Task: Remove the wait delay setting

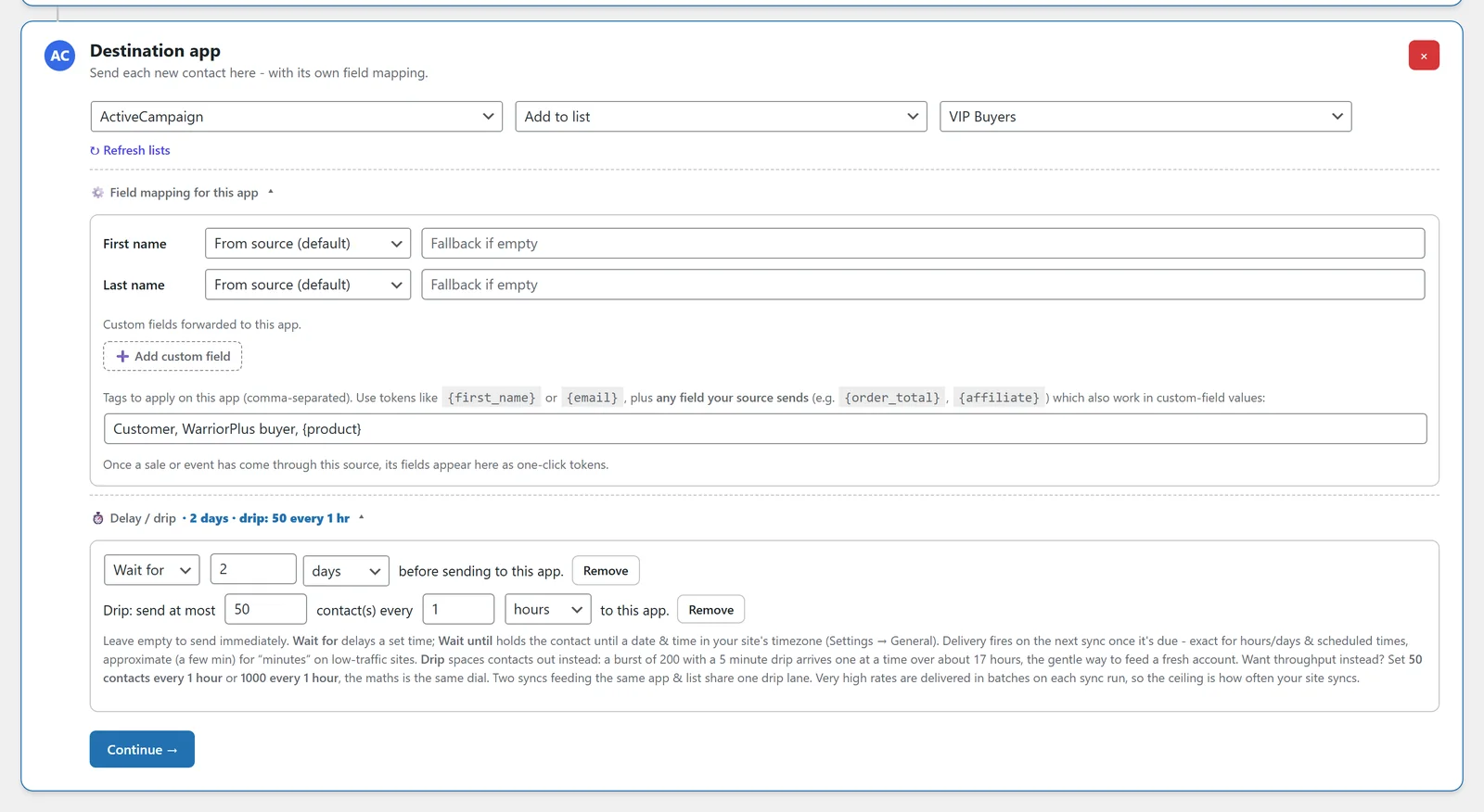Action: coord(606,571)
